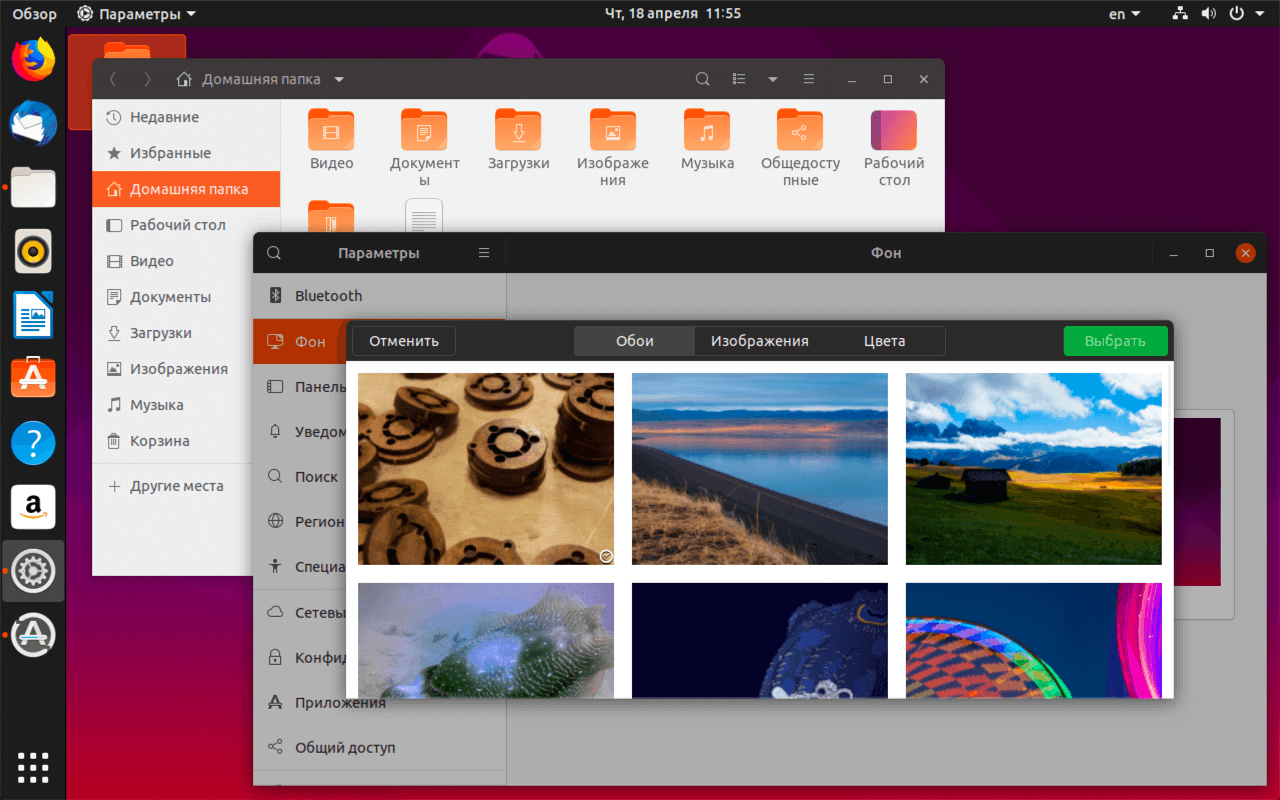This screenshot has width=1280, height=800.
Task: Select Документы in the Files sidebar
Action: pyautogui.click(x=172, y=297)
